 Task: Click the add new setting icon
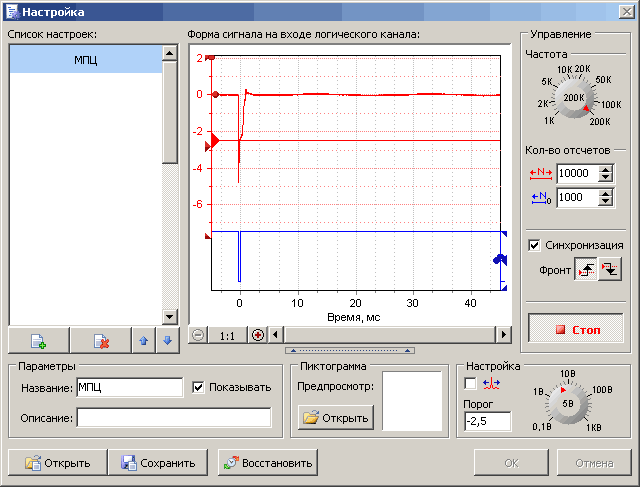pos(39,341)
